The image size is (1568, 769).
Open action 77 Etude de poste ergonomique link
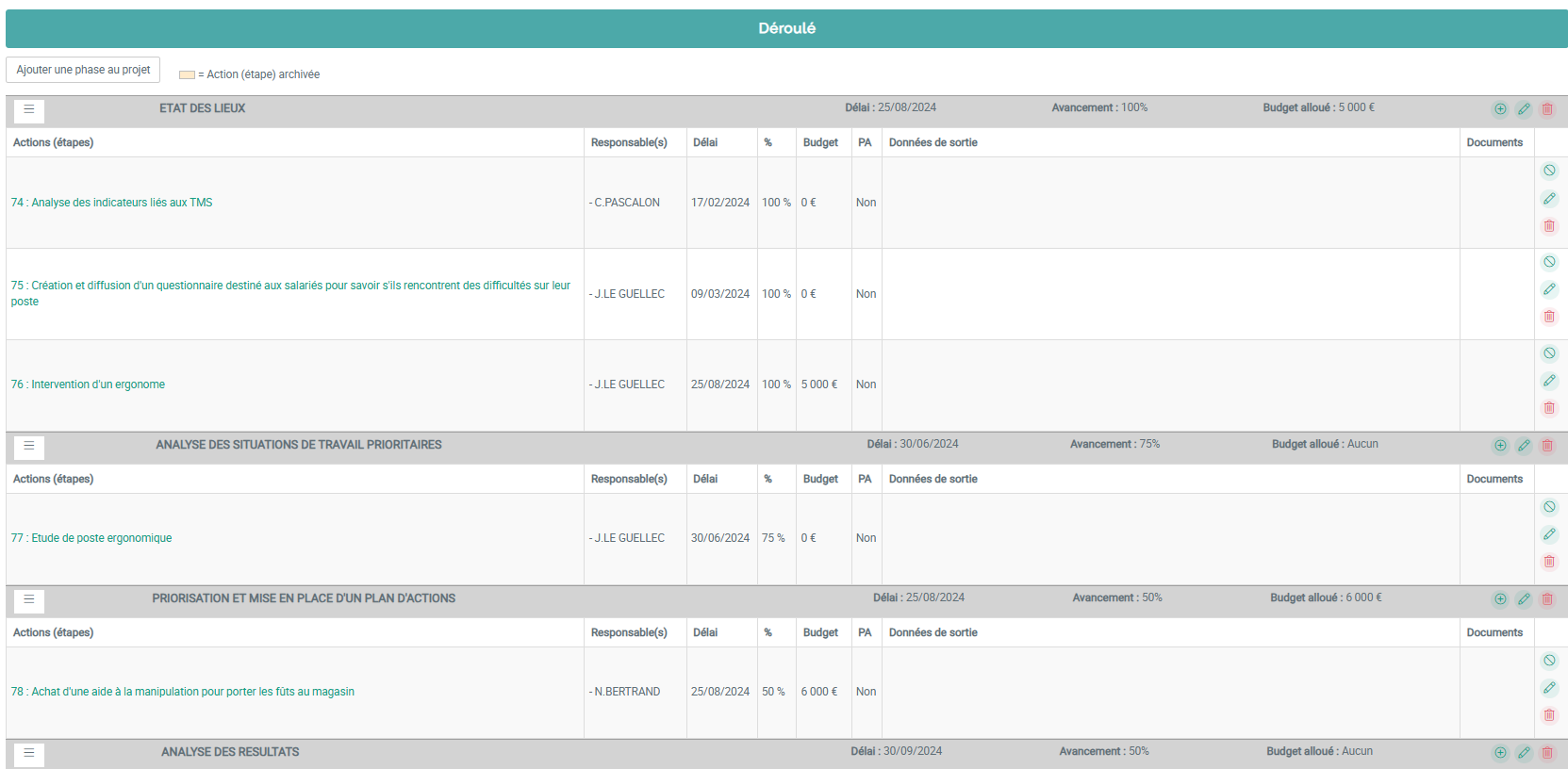(91, 538)
